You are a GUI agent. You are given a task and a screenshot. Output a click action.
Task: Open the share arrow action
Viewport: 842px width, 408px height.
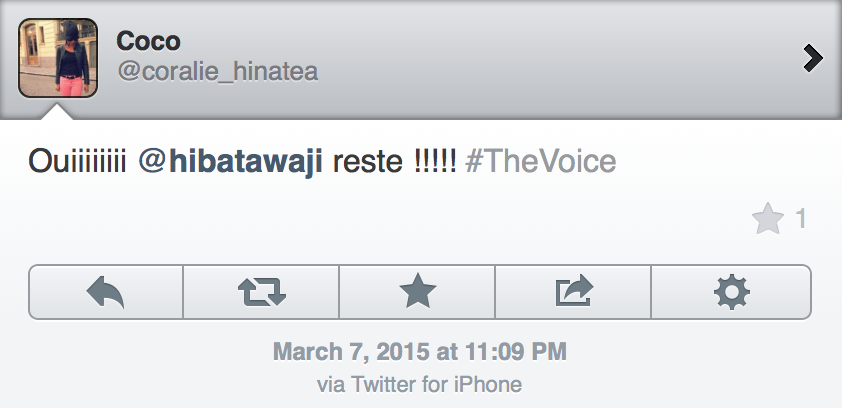(573, 291)
